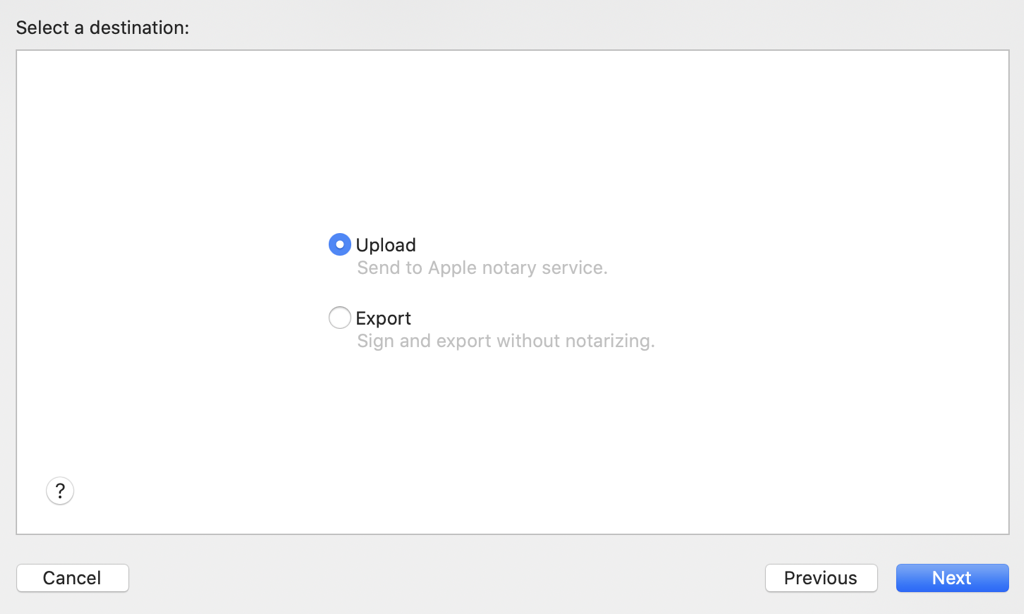Click "Sign and export without notarizing." description
The height and width of the screenshot is (614, 1024).
point(506,341)
